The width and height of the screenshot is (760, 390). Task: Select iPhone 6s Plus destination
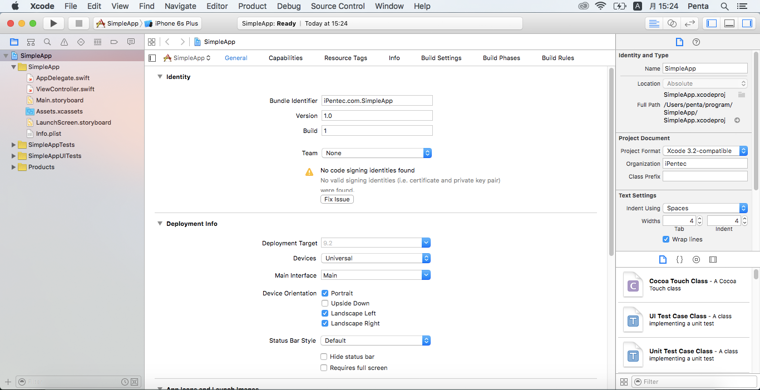pos(172,23)
